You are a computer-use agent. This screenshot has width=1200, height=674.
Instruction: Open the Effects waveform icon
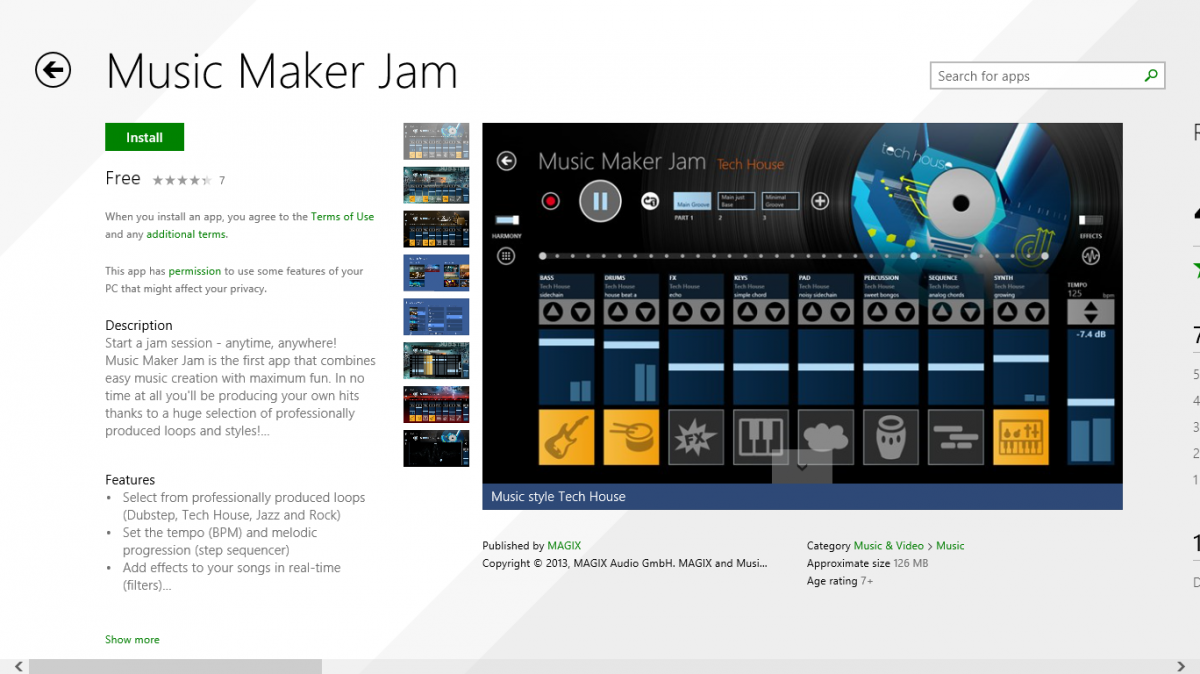click(x=1090, y=256)
